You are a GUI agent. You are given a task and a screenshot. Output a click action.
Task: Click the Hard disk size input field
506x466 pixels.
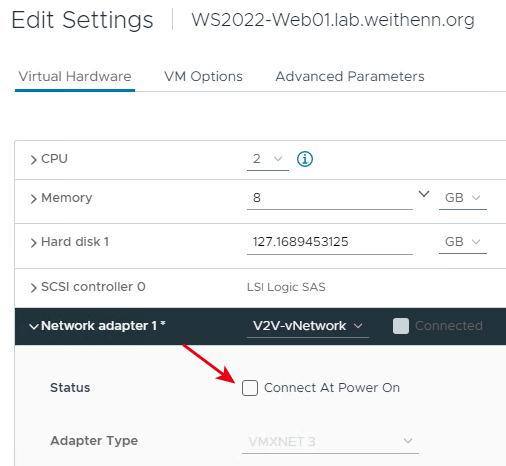[x=330, y=242]
